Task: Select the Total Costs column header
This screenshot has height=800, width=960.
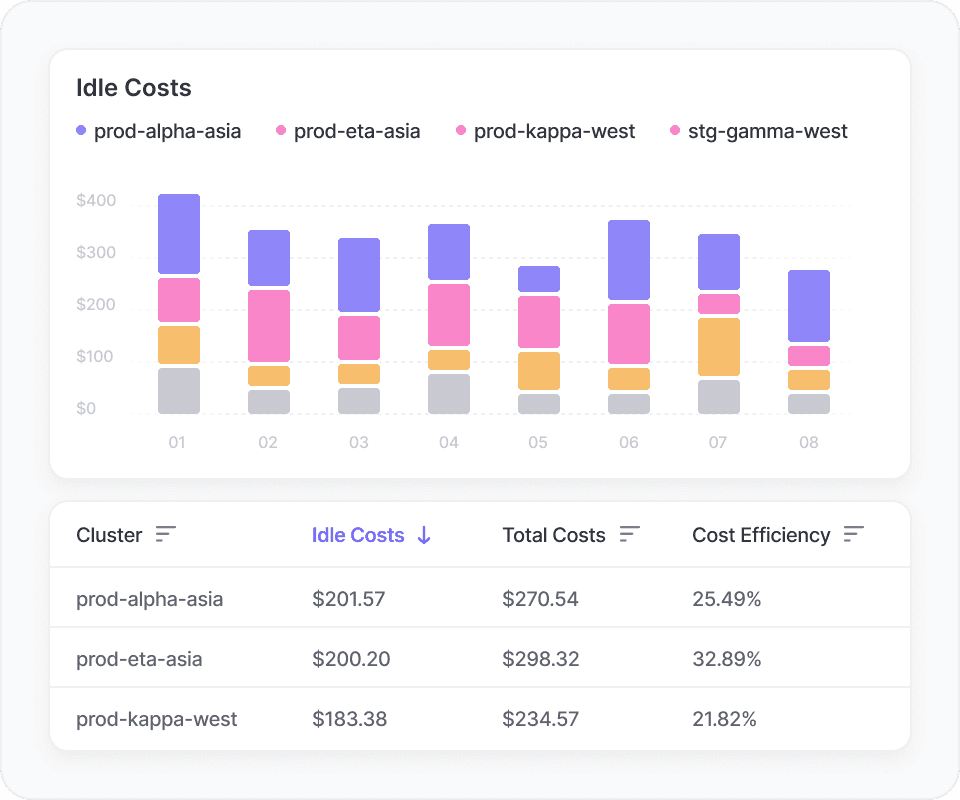Action: pos(554,535)
